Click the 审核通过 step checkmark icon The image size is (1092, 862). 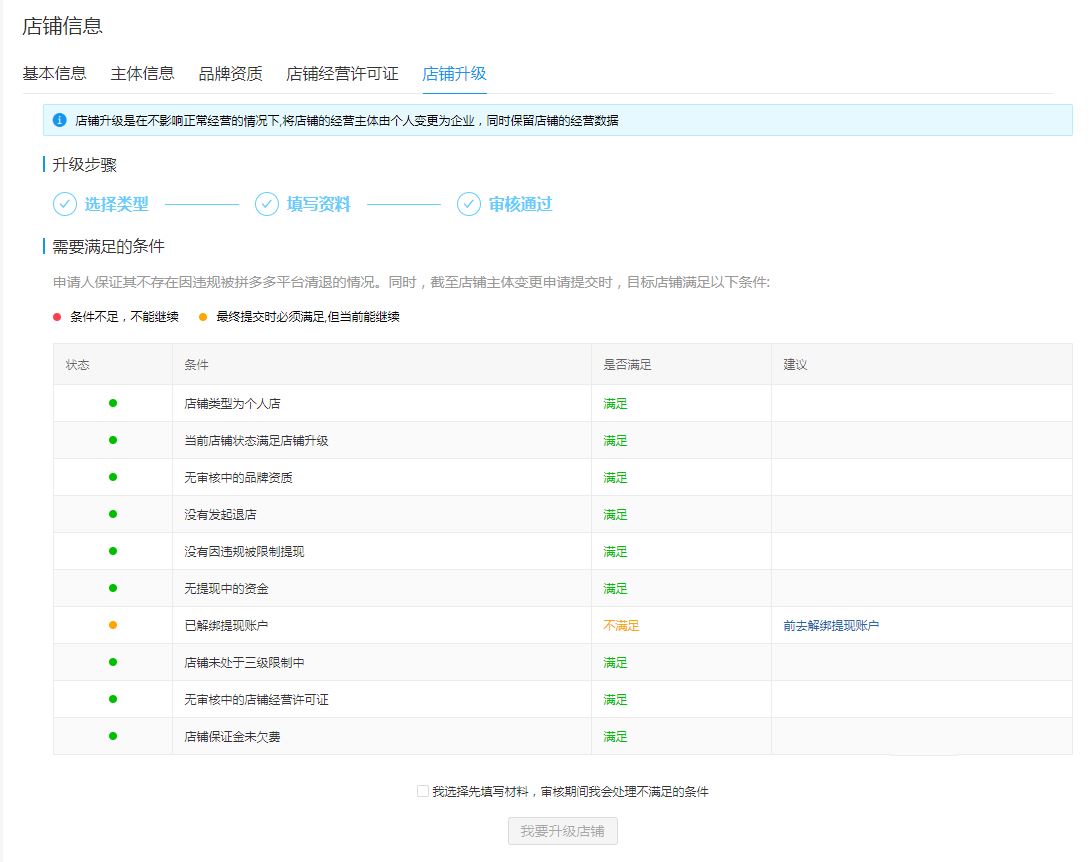[469, 204]
